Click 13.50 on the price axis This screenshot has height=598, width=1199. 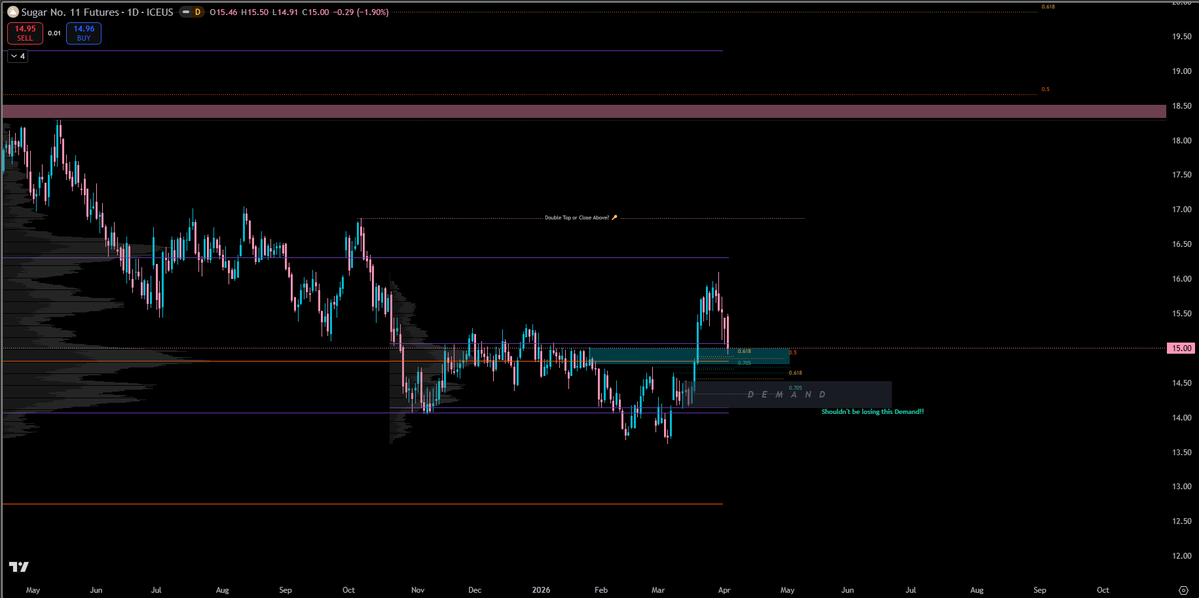(1182, 452)
